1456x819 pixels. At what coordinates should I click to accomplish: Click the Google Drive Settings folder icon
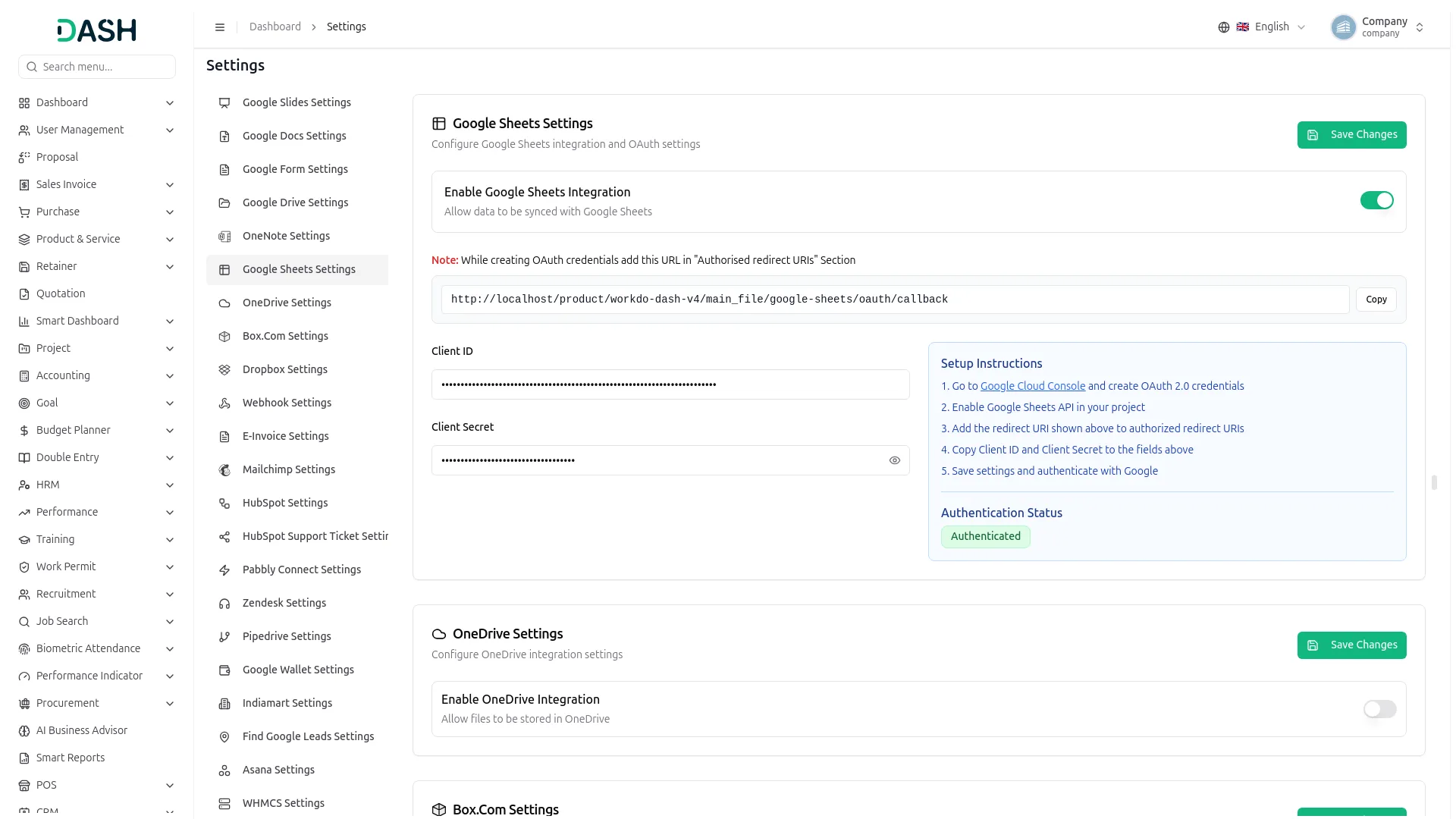[224, 203]
